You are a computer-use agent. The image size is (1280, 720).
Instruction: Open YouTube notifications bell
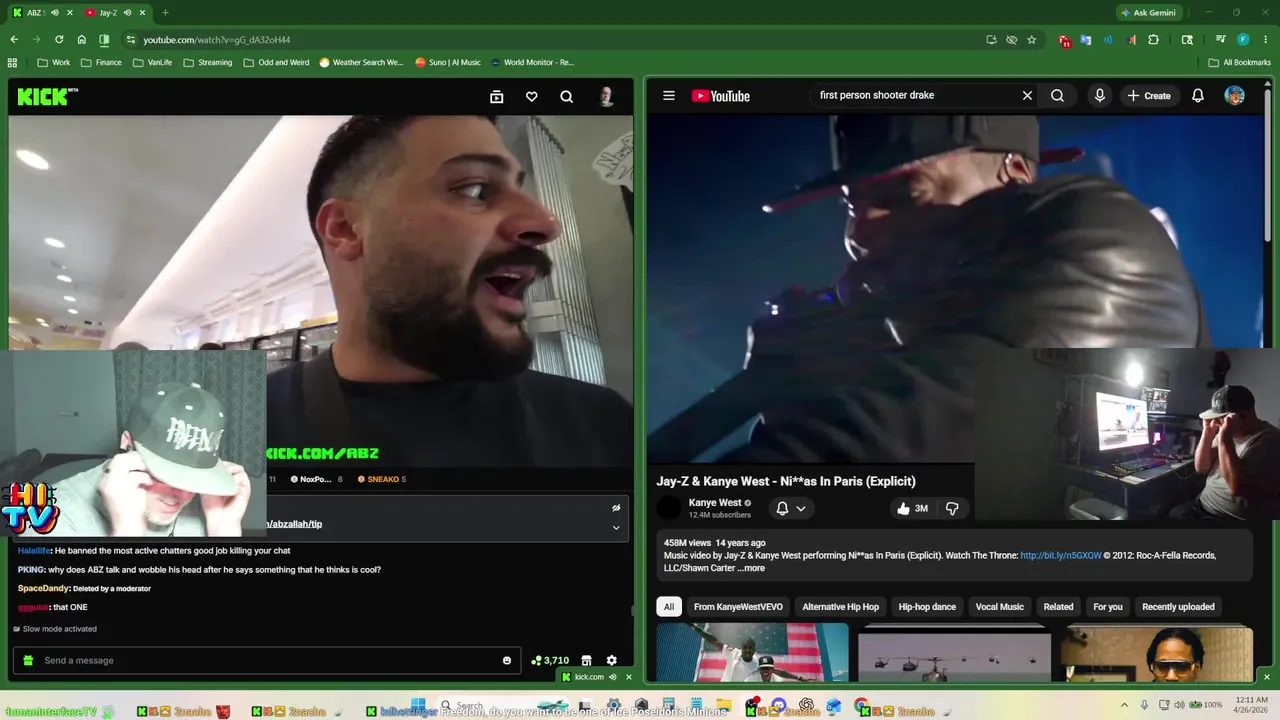click(x=1198, y=96)
